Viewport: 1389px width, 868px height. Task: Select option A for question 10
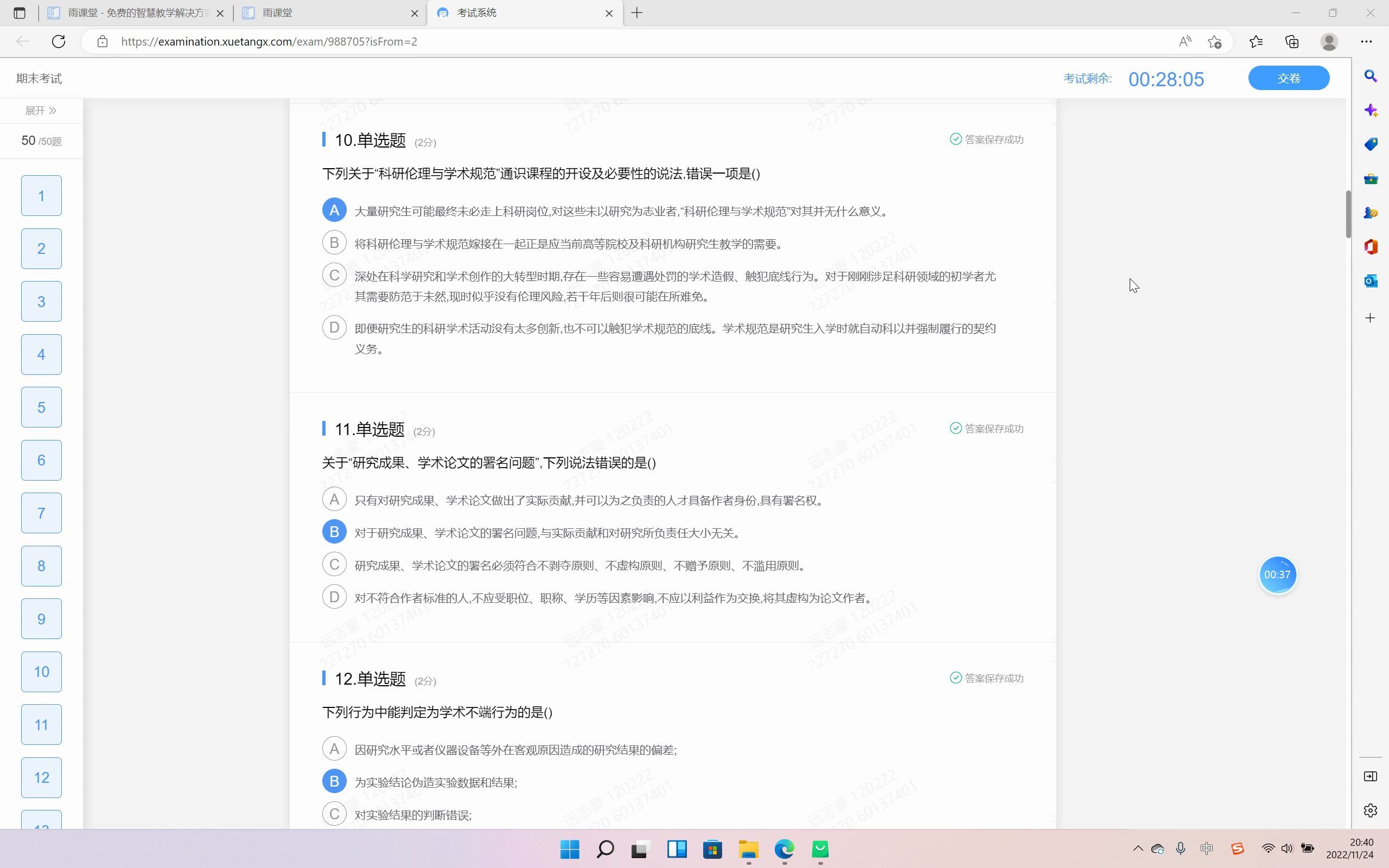pos(334,210)
